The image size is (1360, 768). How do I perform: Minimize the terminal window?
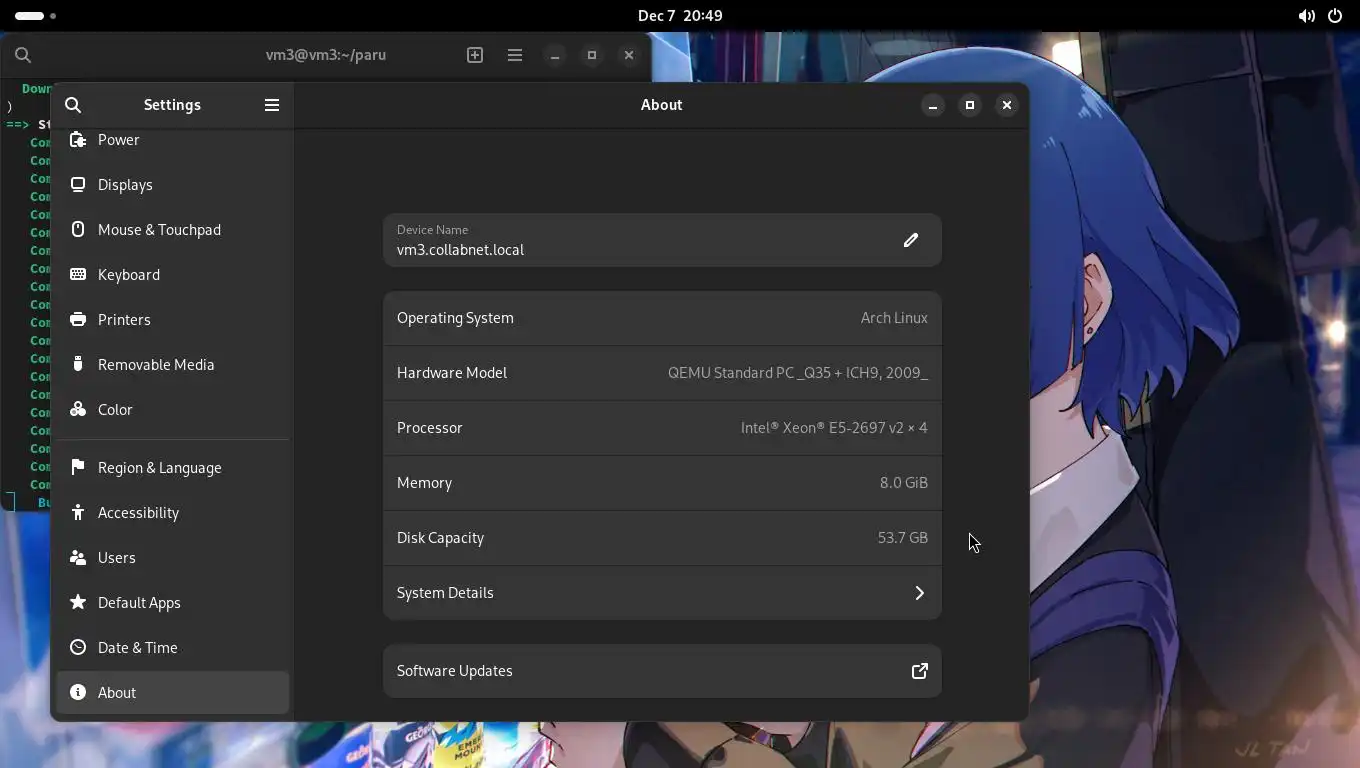(555, 56)
